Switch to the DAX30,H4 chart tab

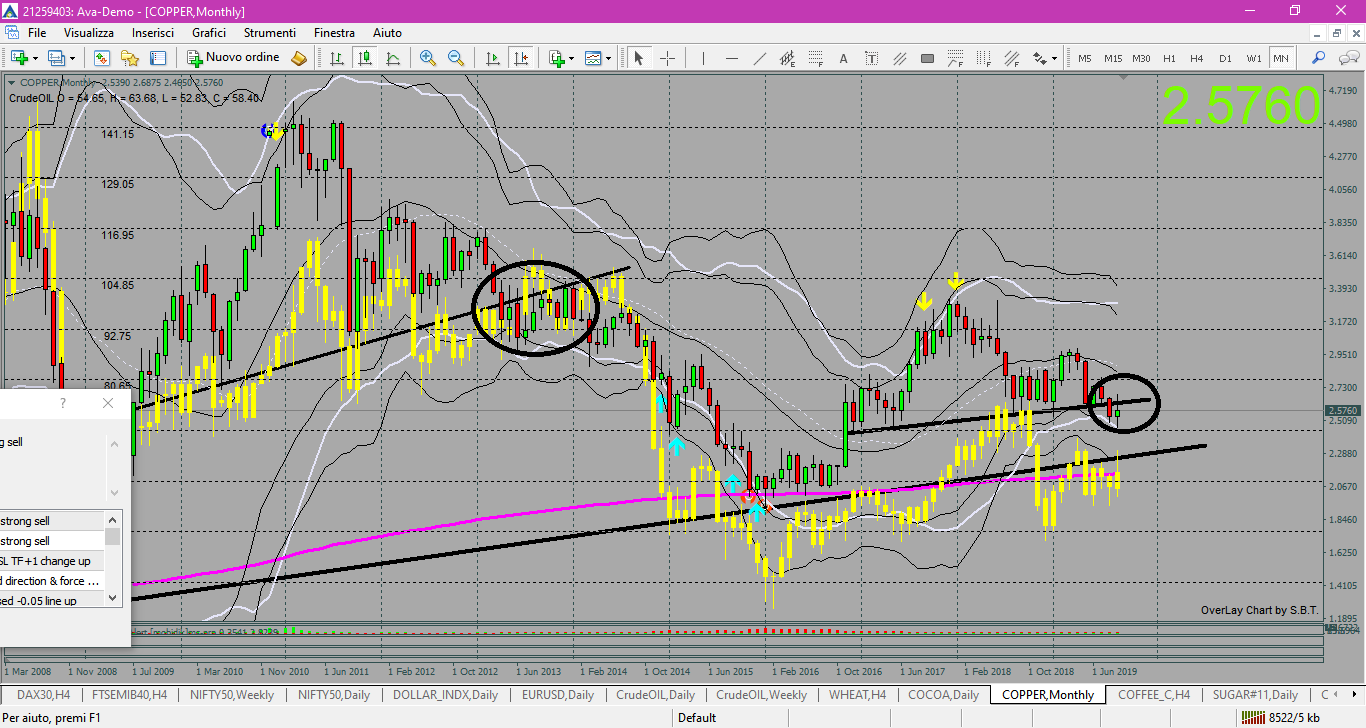coord(43,694)
